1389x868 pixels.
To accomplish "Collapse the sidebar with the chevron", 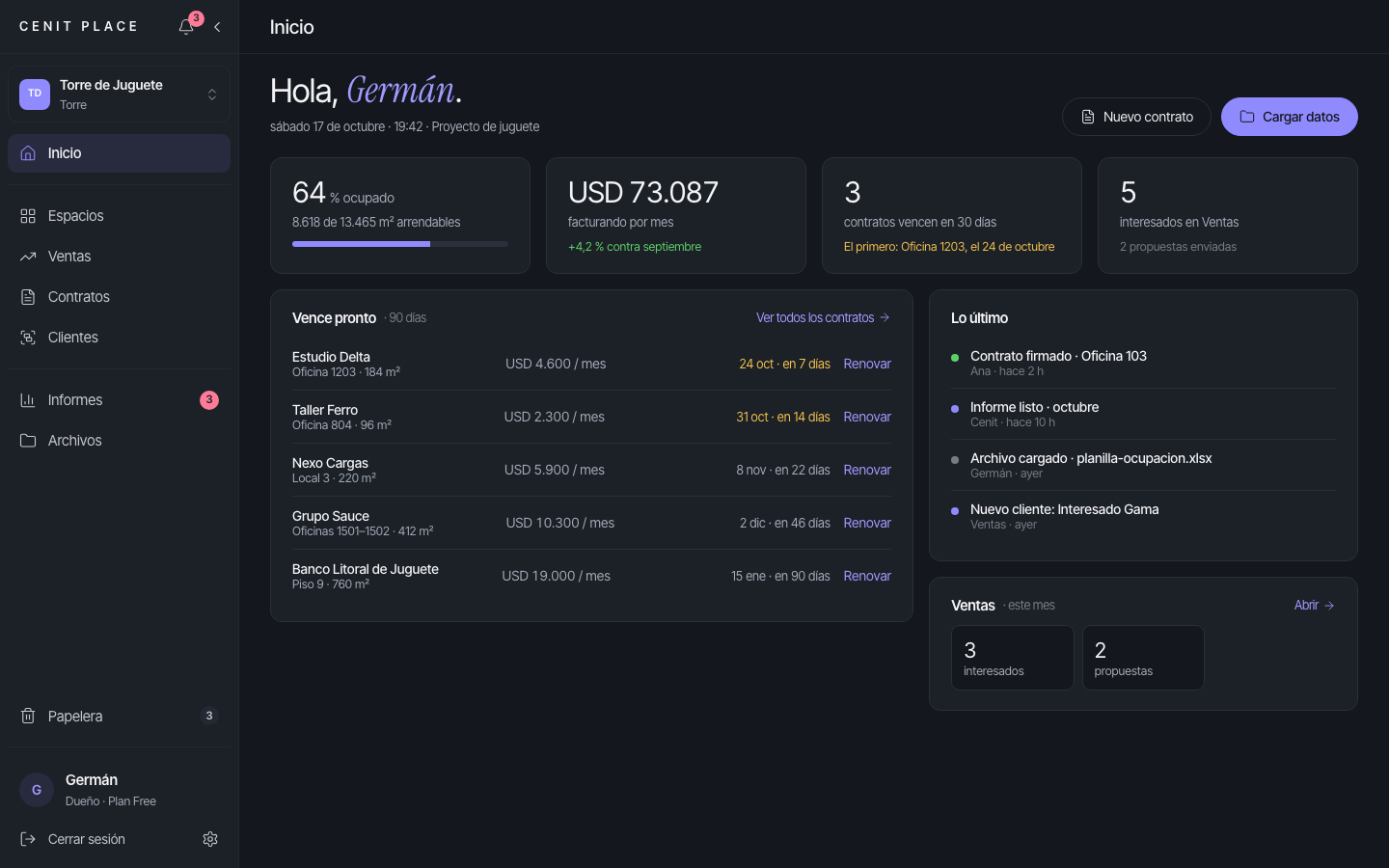I will pyautogui.click(x=217, y=27).
